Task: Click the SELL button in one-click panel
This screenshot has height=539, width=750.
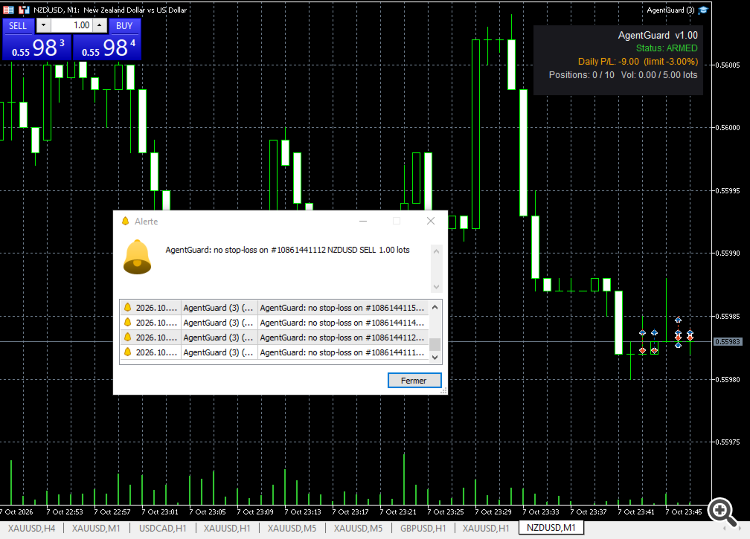Action: (18, 26)
